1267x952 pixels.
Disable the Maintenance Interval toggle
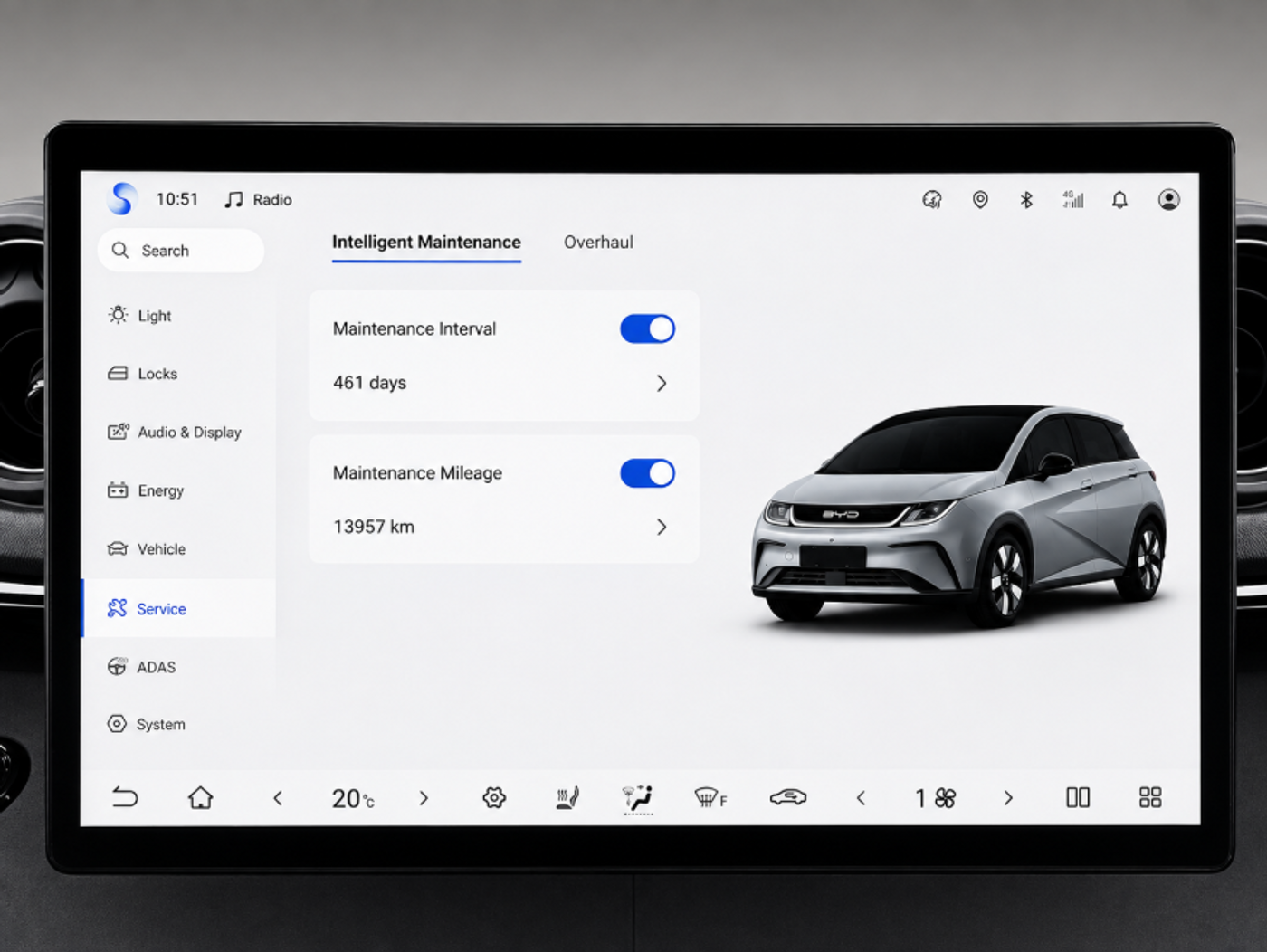pos(647,328)
